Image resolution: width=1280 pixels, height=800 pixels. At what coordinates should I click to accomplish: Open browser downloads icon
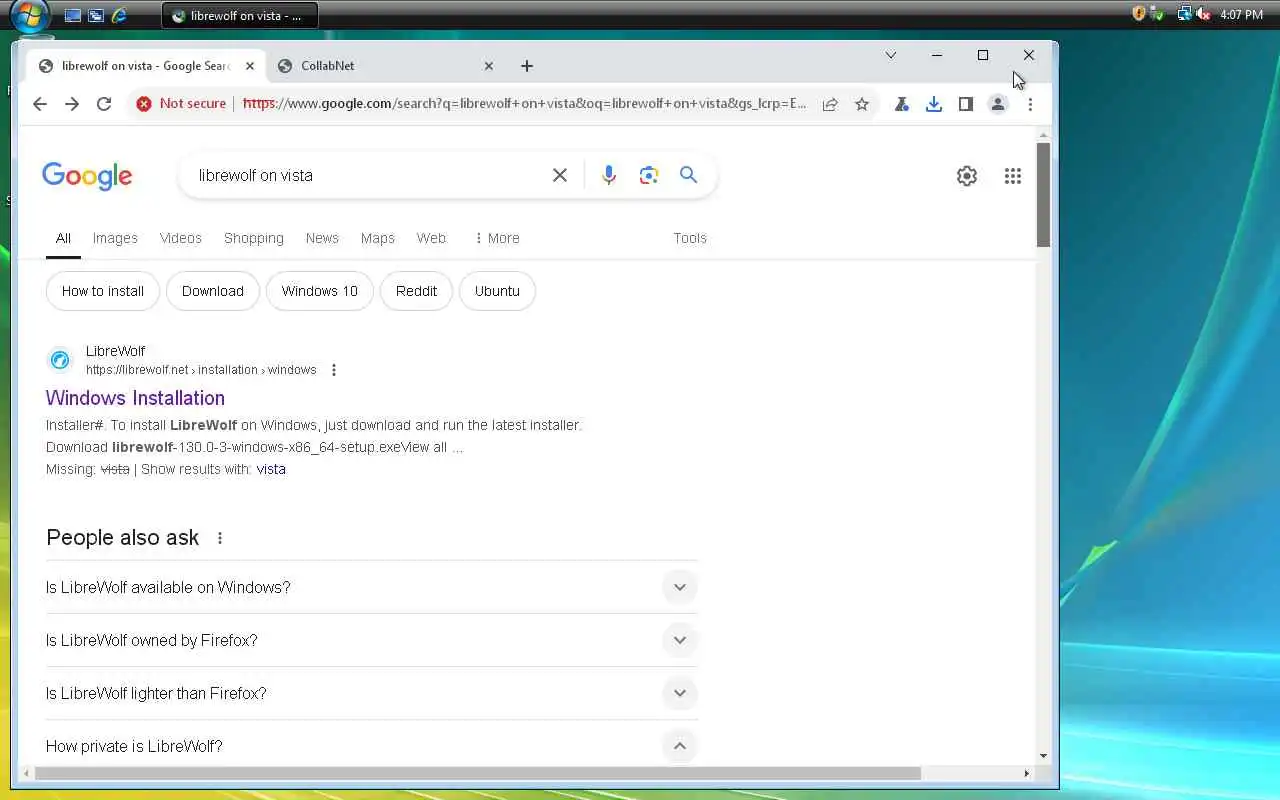pos(934,104)
